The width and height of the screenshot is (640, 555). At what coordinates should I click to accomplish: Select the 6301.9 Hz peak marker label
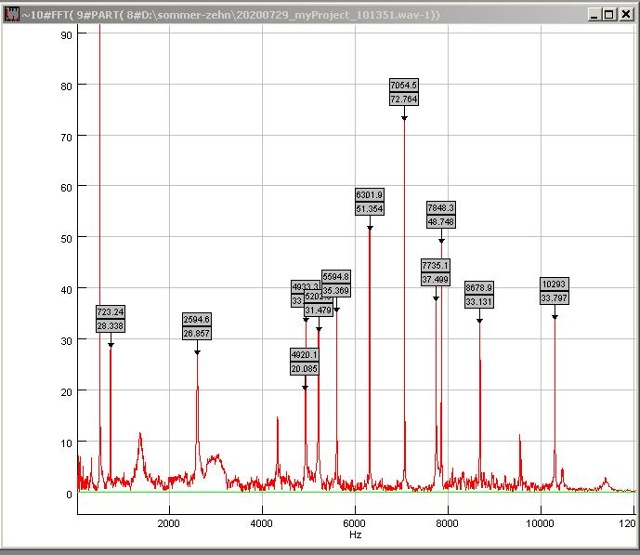[369, 202]
